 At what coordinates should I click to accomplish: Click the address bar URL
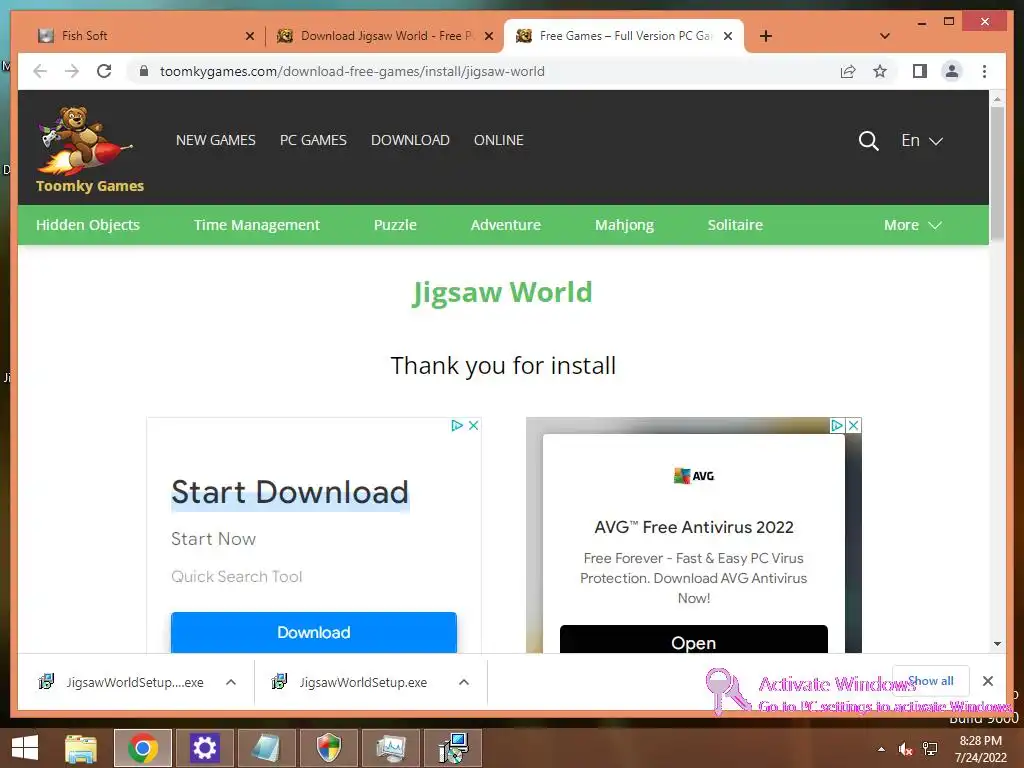point(352,71)
